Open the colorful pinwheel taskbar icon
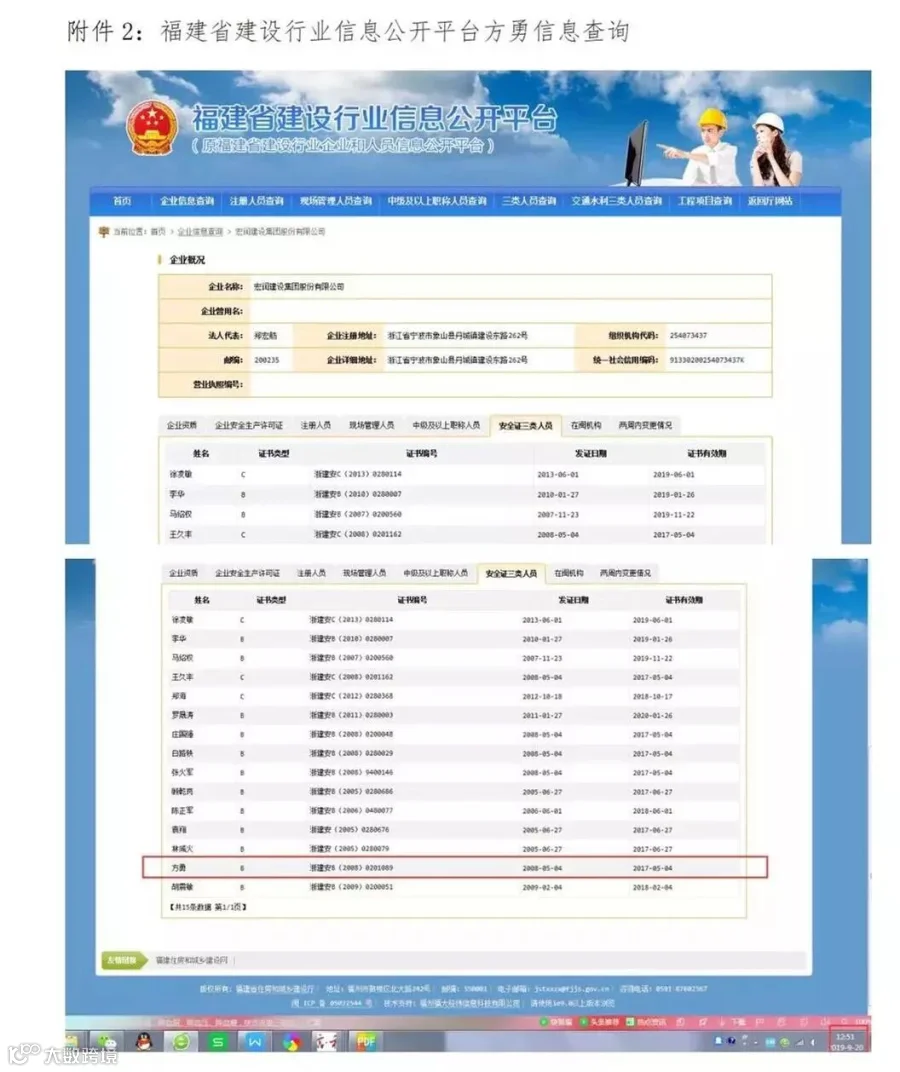900x1072 pixels. [292, 1042]
